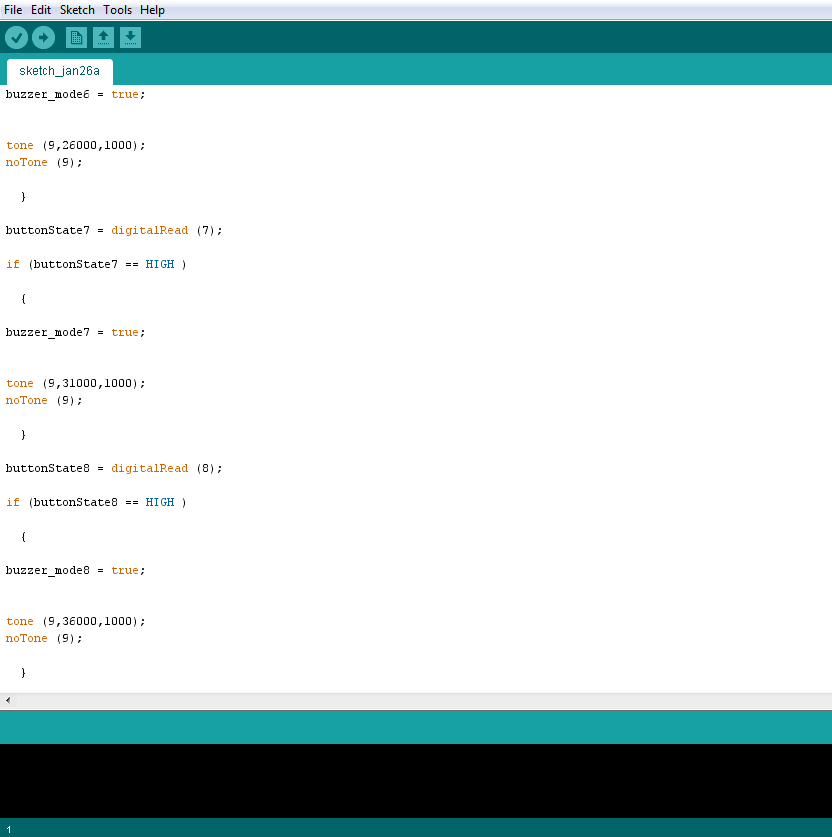The image size is (832, 837).
Task: Click the last 'noTone (9);' line
Action: click(x=44, y=638)
